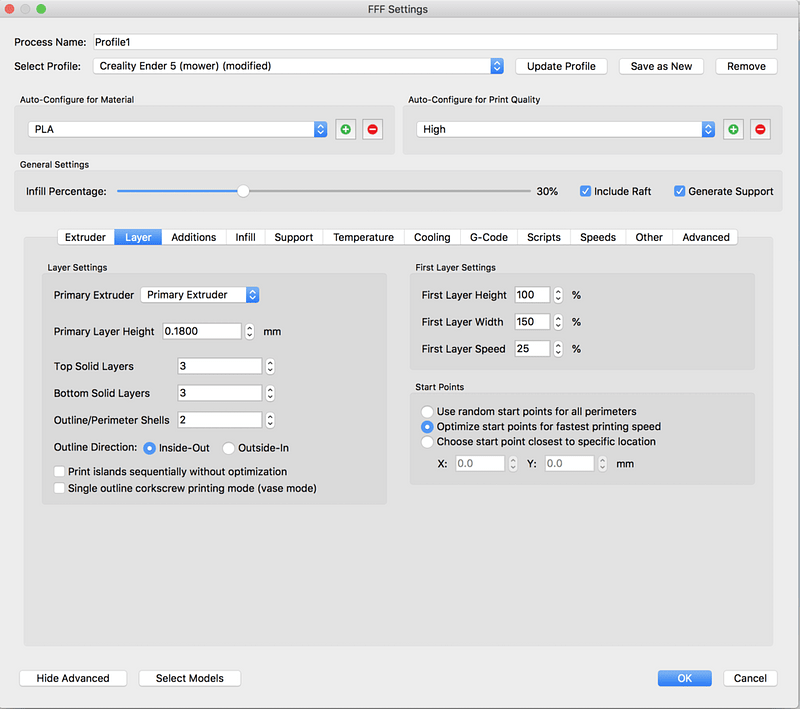Click the Outline/Perimeter Shells value field
The width and height of the screenshot is (800, 709).
click(x=219, y=420)
